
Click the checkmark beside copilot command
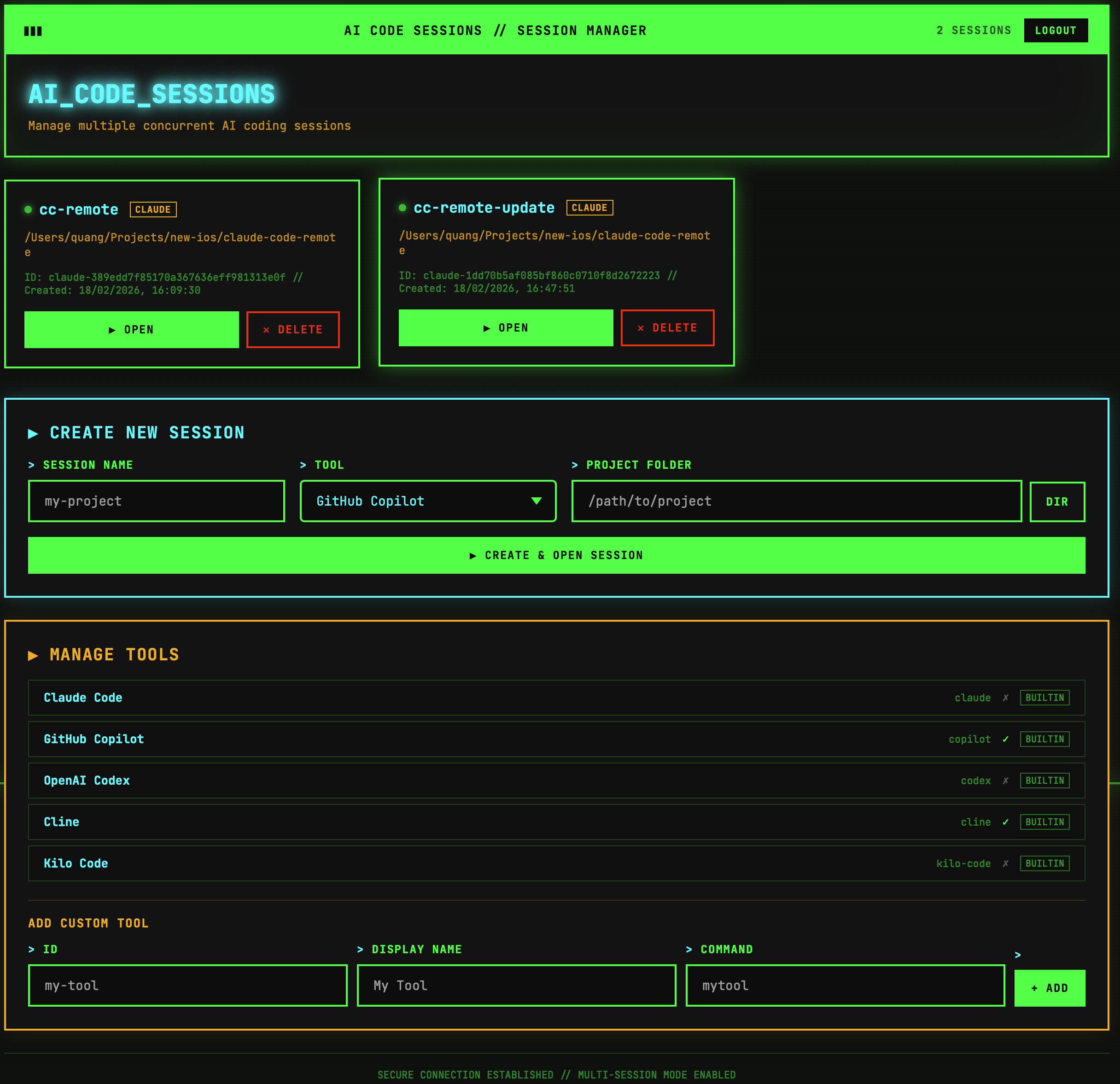[1006, 740]
